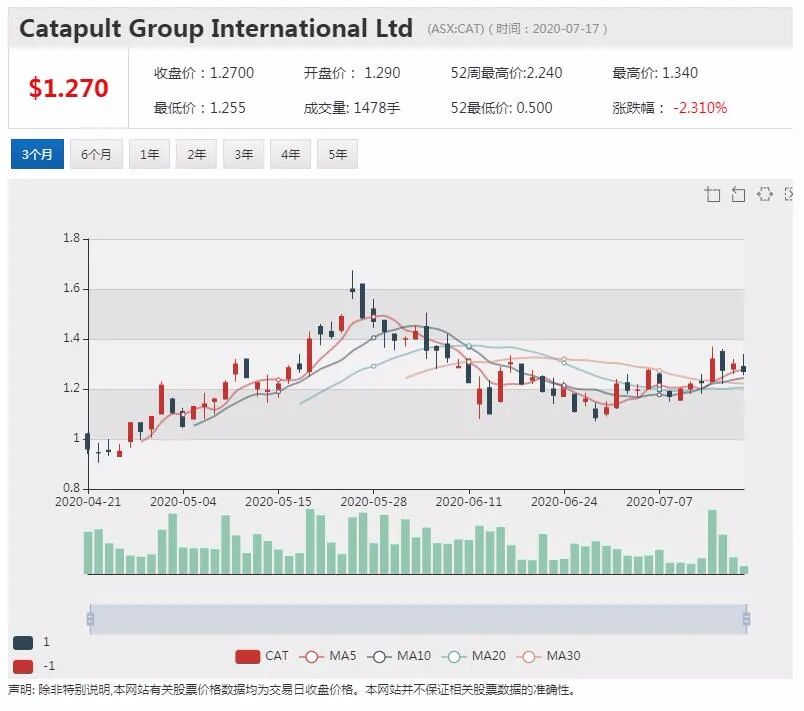Click the 成交量: 1478手 text
Viewport: 804px width, 711px height.
352,108
